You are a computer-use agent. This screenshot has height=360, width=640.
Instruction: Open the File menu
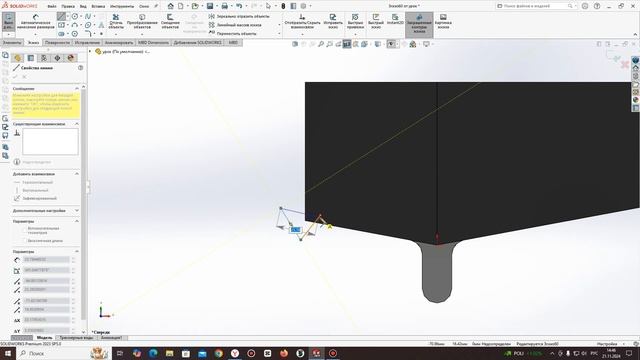tap(52, 6)
